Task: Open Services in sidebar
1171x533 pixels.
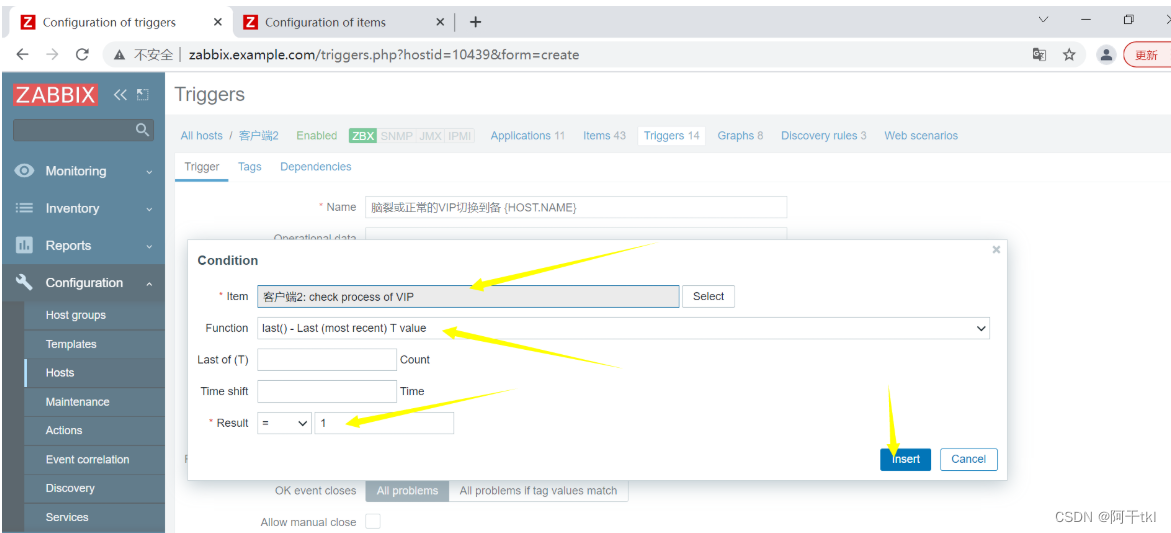Action: [66, 517]
